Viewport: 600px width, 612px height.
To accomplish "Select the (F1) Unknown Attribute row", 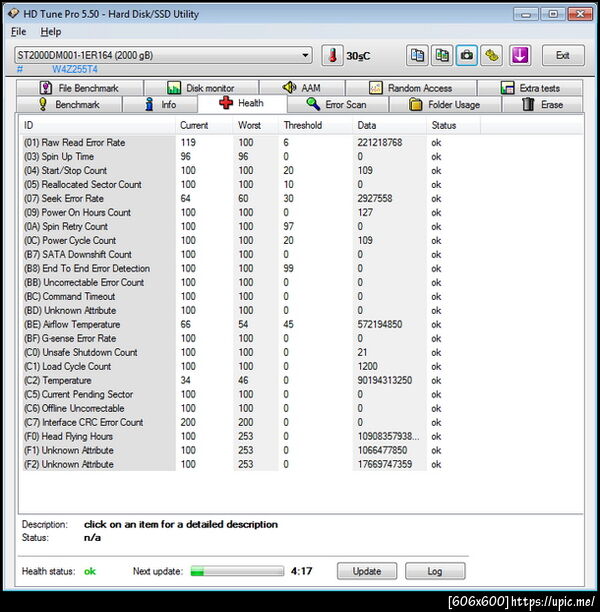I will coord(252,450).
